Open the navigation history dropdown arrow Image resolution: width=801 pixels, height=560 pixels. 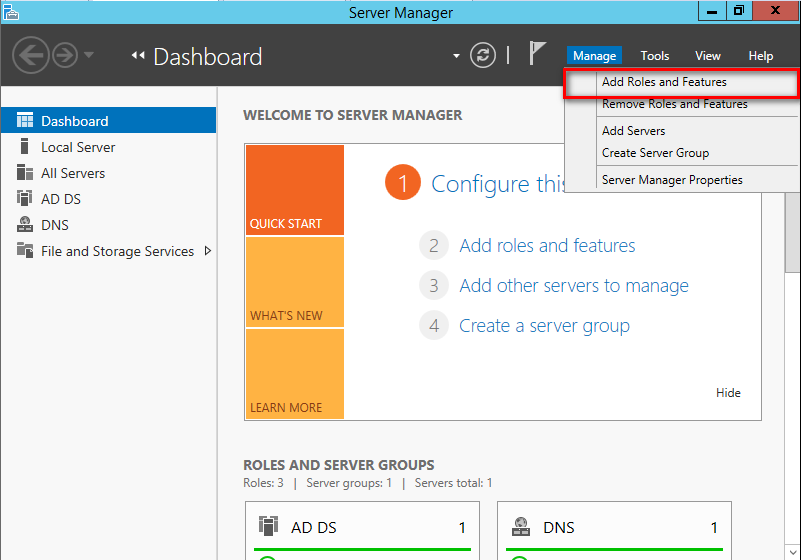point(89,55)
